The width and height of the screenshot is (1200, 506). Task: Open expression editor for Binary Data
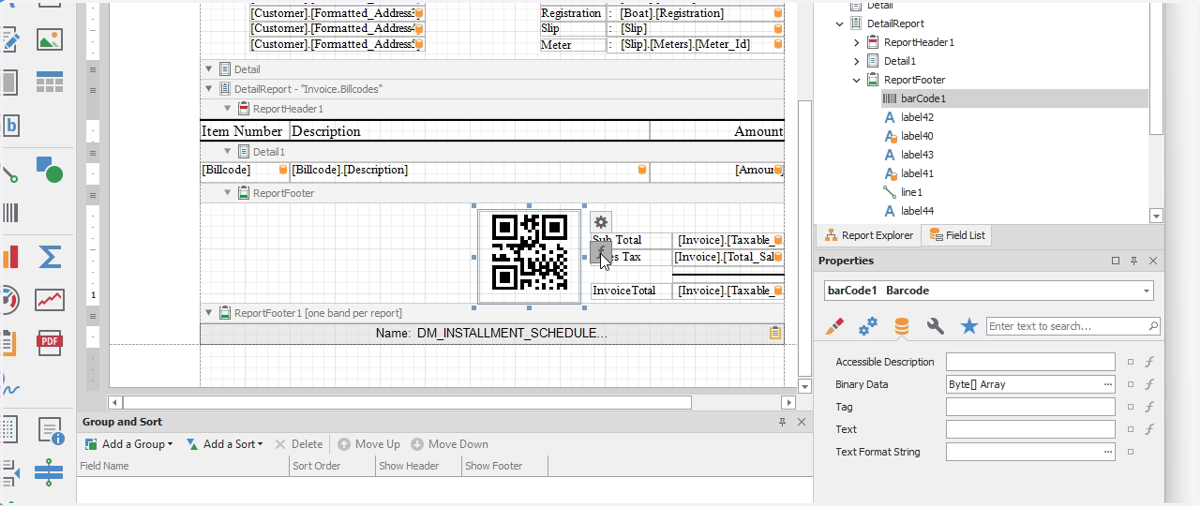(x=1150, y=384)
